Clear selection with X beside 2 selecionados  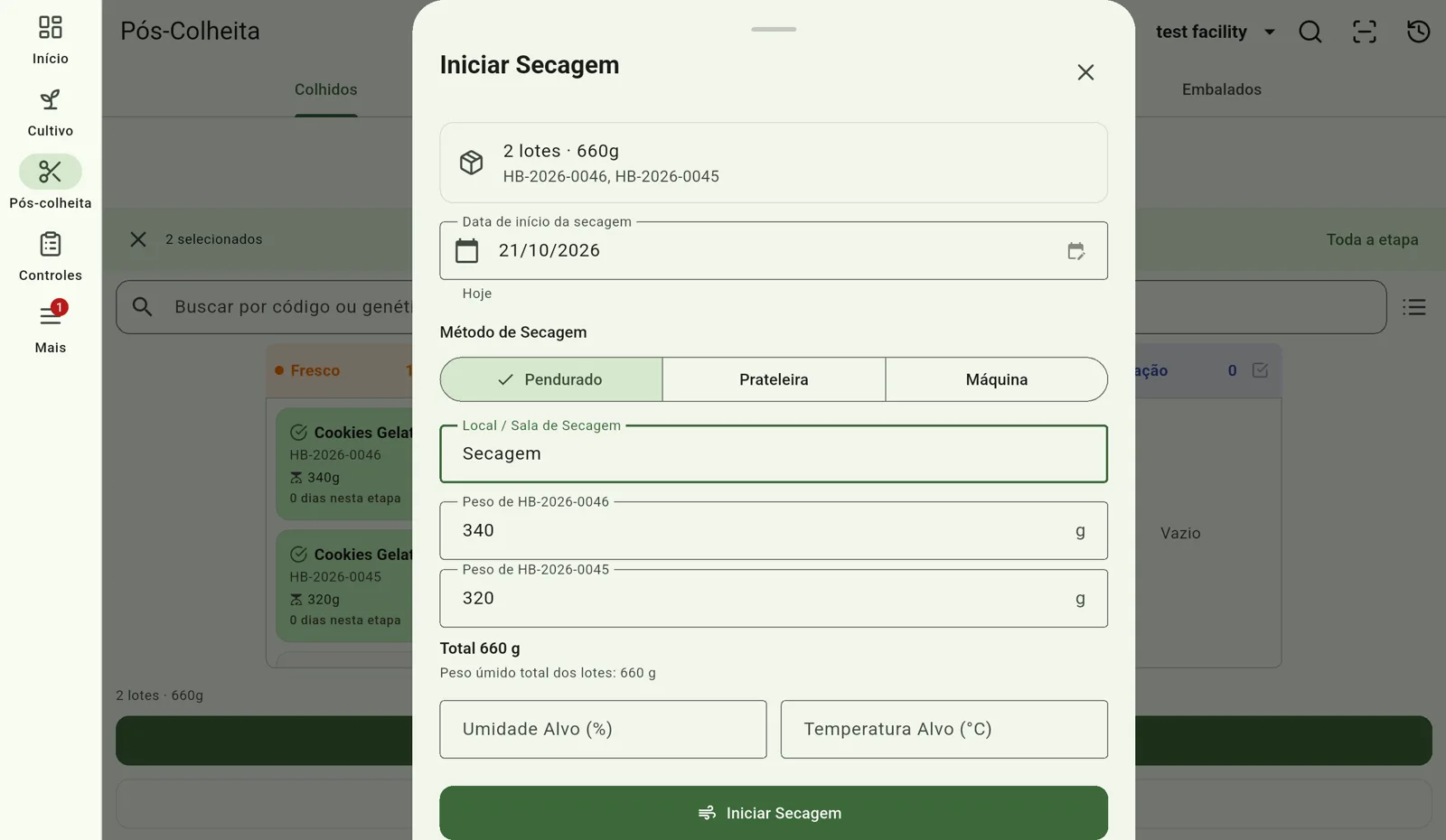[x=138, y=239]
